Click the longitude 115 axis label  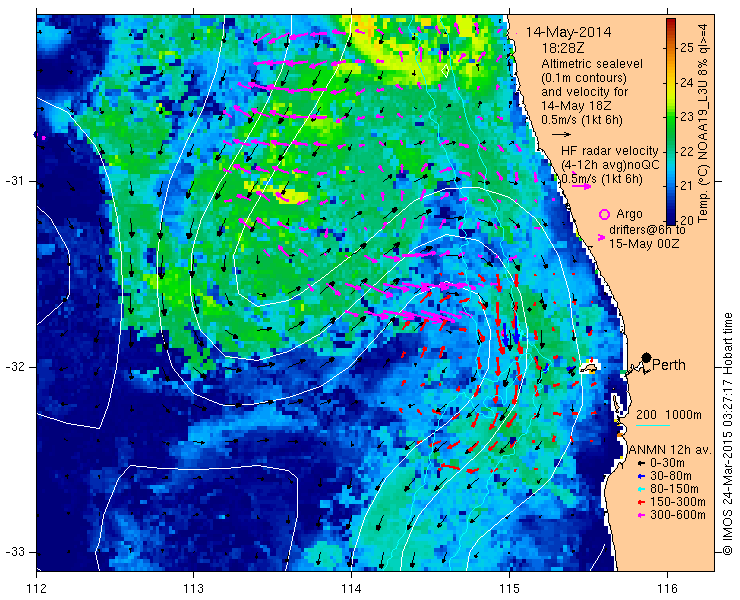click(509, 588)
